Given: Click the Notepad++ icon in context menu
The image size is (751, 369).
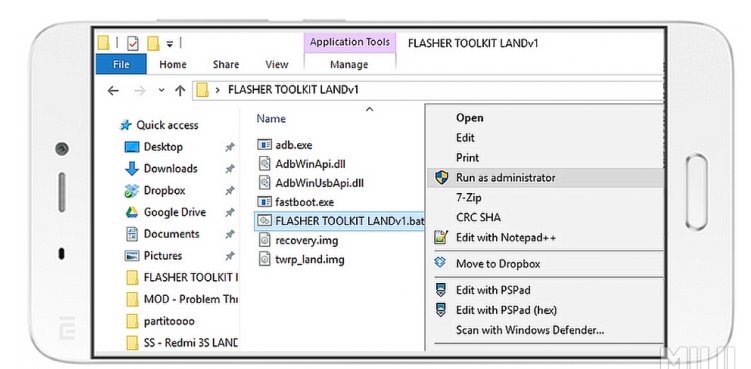Looking at the screenshot, I should click(x=441, y=237).
